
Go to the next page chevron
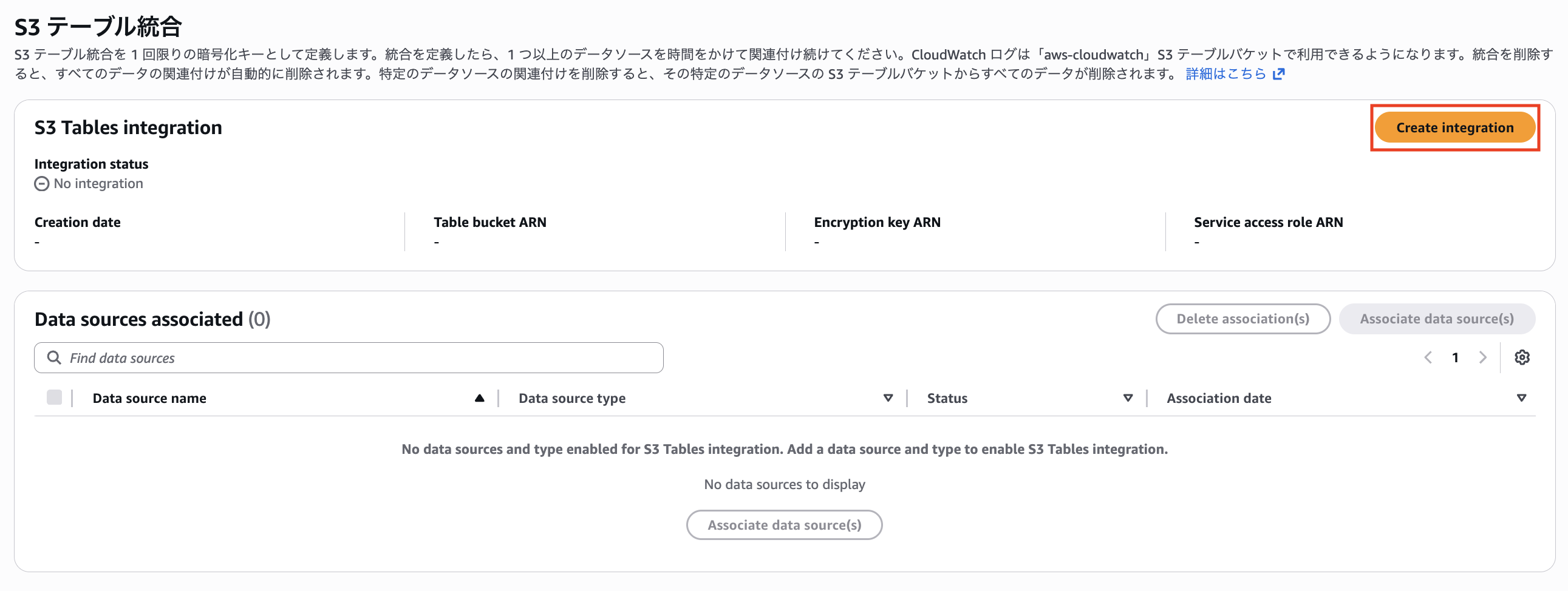[1483, 357]
